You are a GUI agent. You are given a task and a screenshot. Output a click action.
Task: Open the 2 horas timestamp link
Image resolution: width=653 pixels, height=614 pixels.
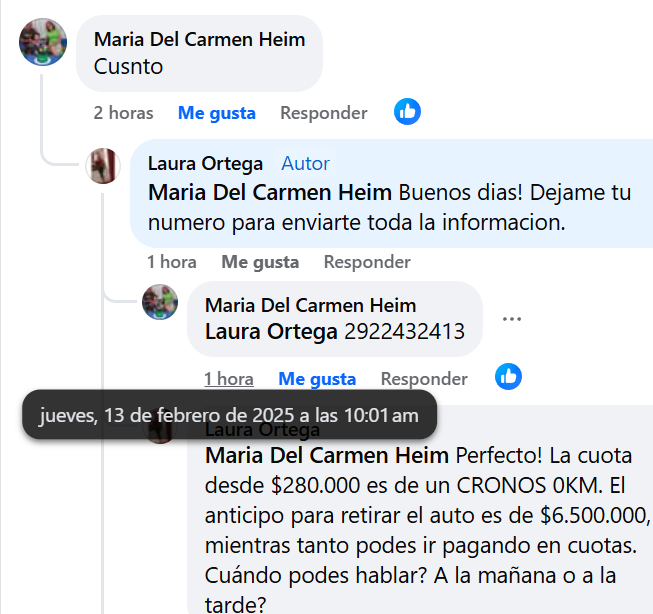123,113
